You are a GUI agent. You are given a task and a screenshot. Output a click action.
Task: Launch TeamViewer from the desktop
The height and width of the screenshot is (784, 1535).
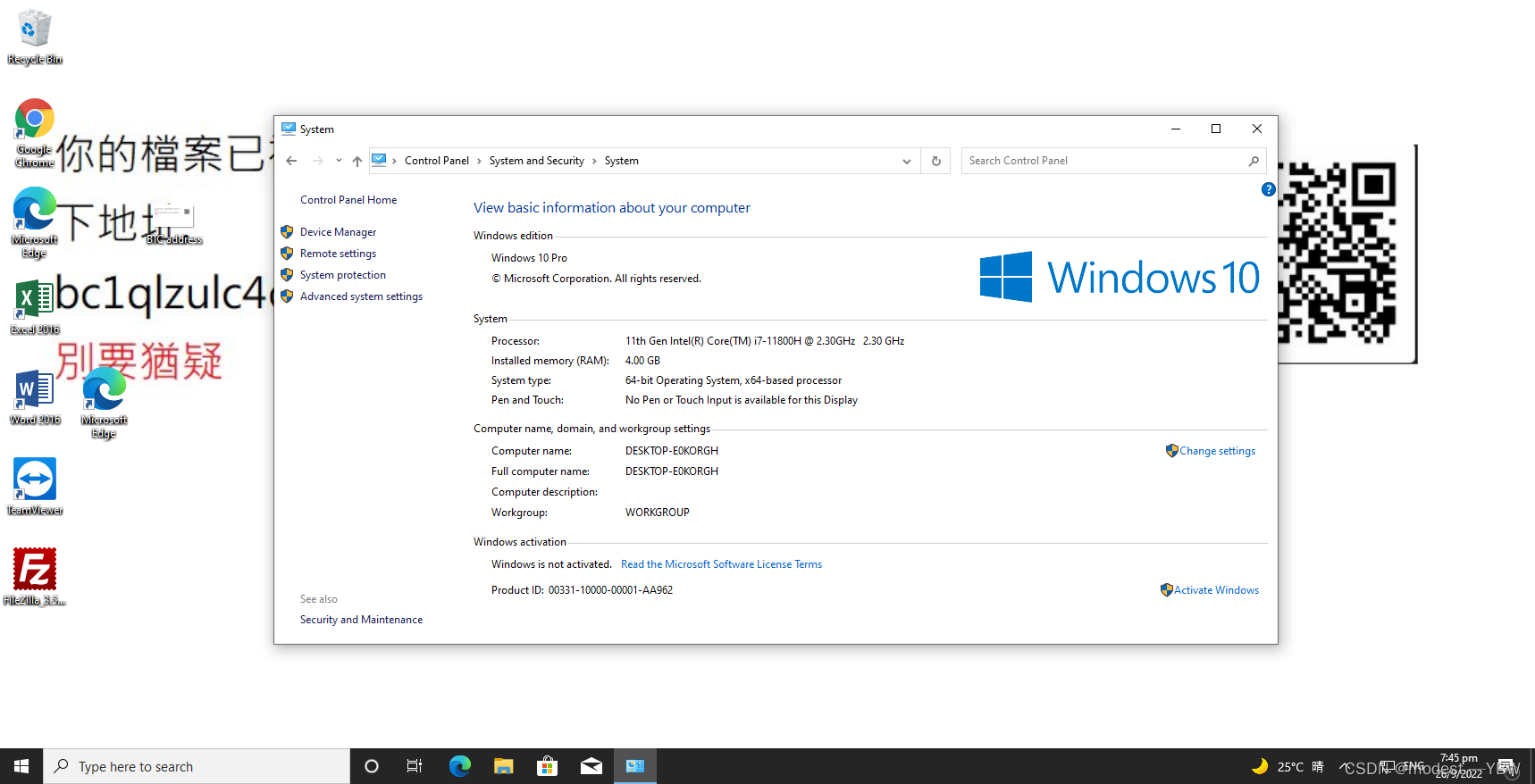click(35, 487)
